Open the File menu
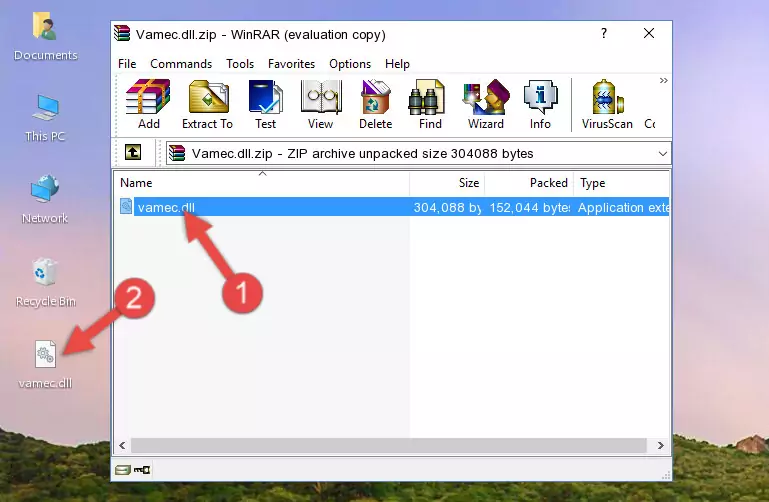 pyautogui.click(x=127, y=64)
